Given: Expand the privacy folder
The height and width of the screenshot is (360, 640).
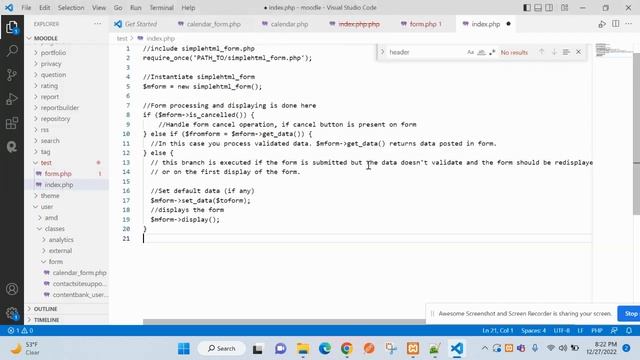Looking at the screenshot, I should tap(51, 64).
